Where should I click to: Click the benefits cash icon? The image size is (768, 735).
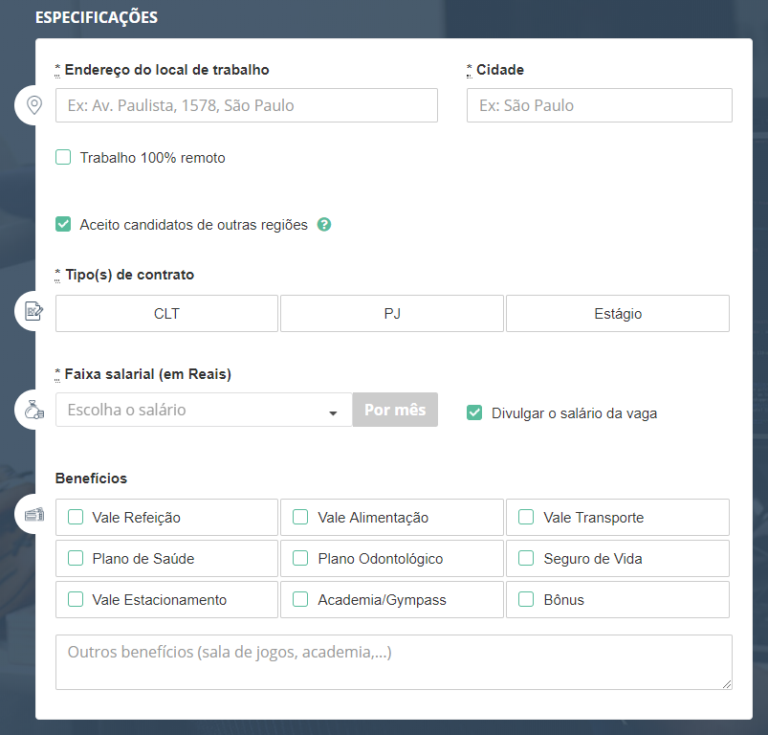[x=34, y=515]
